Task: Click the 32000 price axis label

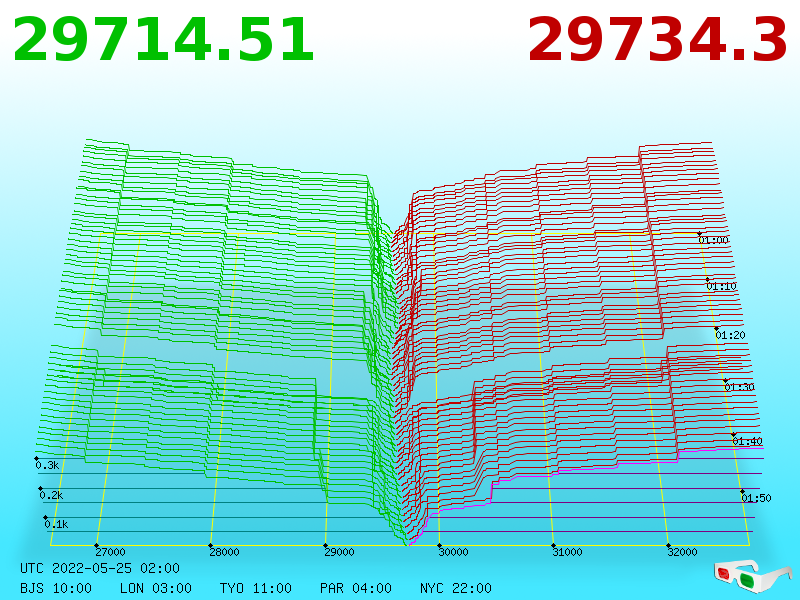Action: (682, 552)
